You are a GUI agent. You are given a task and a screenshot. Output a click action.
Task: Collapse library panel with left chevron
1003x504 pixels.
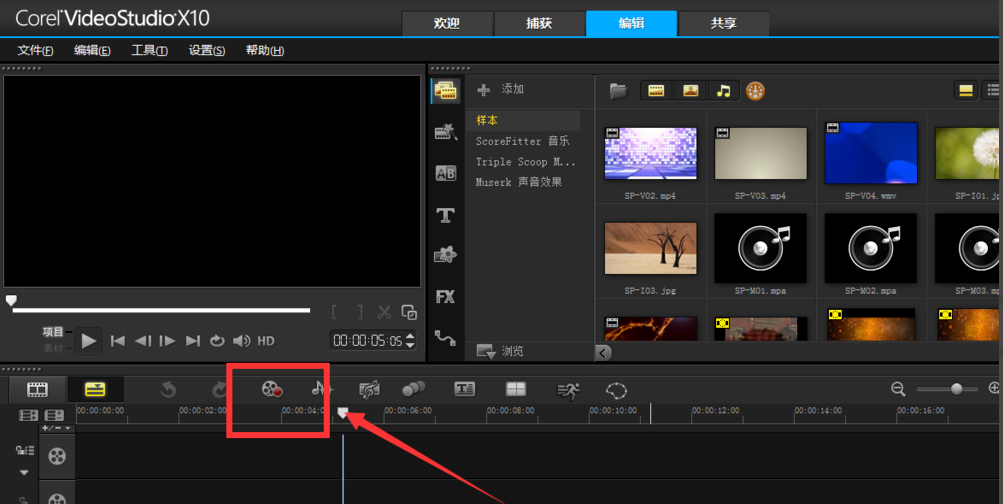point(603,352)
